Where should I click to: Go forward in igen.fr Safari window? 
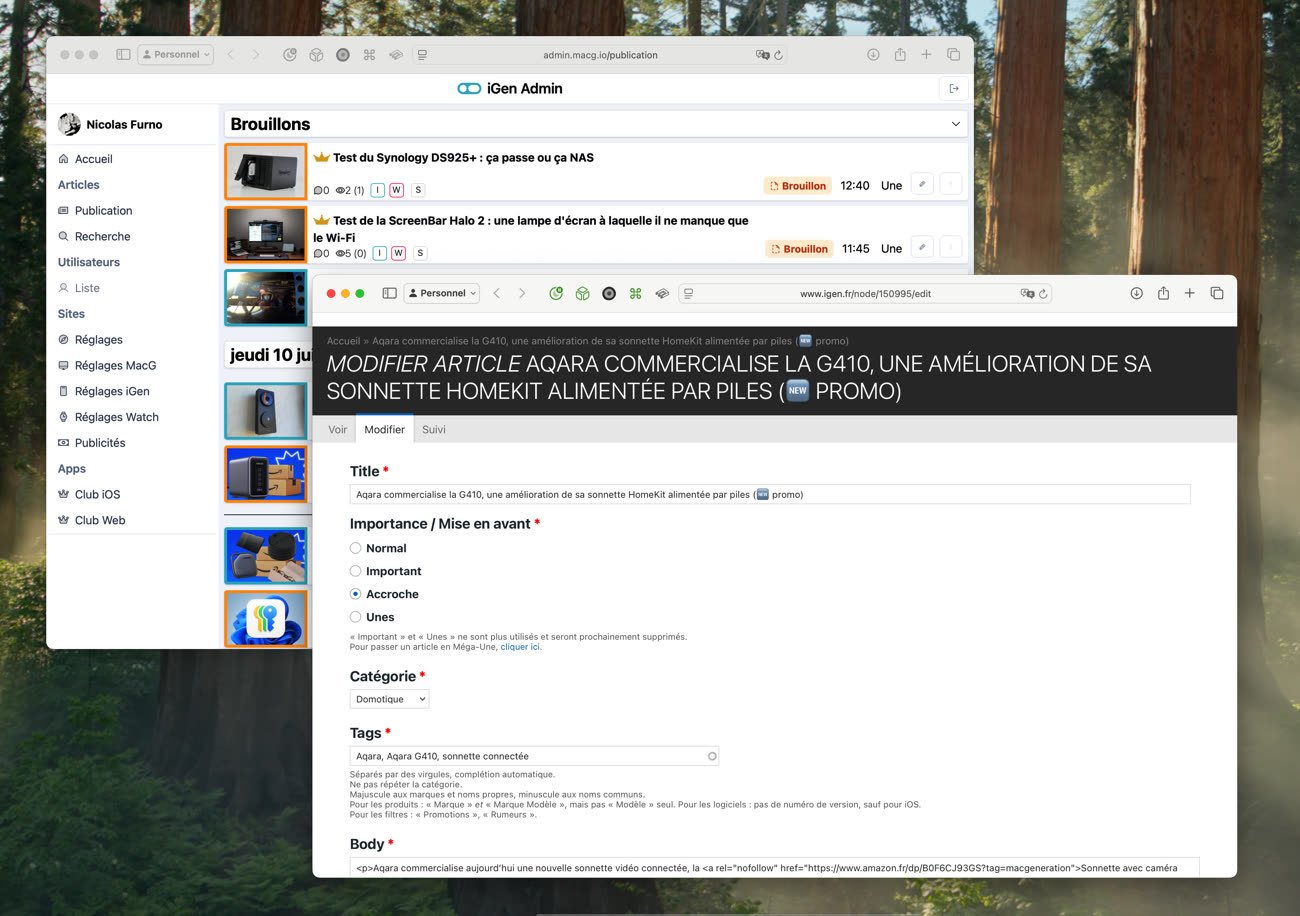pos(522,293)
